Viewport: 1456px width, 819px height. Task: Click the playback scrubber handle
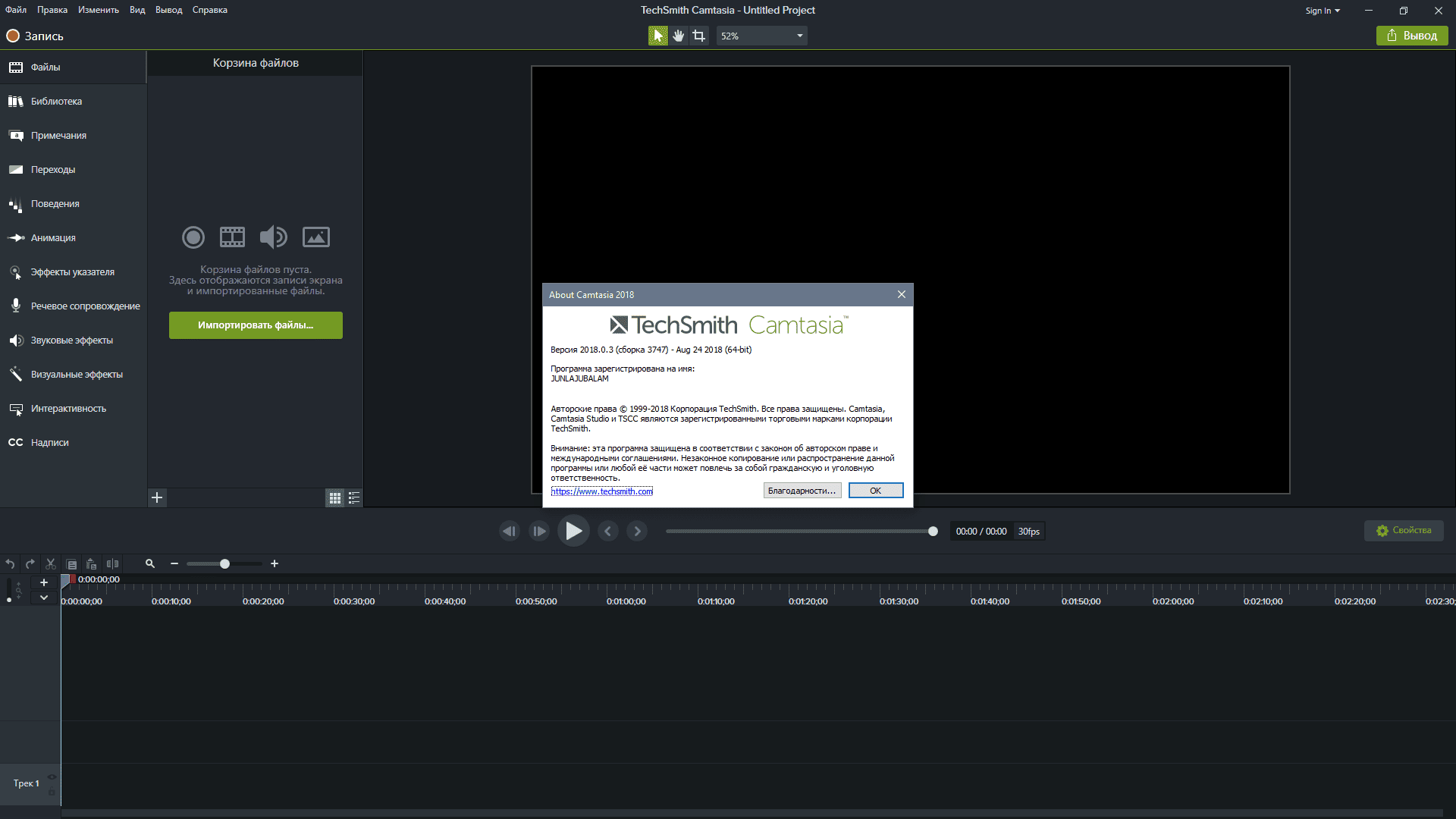coord(933,532)
